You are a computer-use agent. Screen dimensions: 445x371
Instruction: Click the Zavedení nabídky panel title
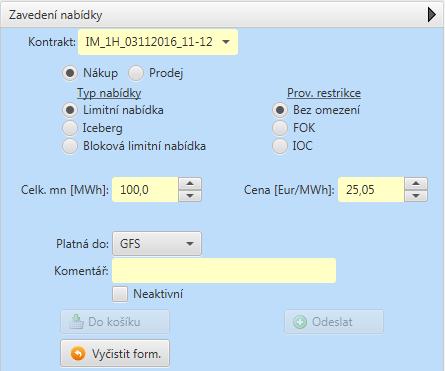[55, 15]
